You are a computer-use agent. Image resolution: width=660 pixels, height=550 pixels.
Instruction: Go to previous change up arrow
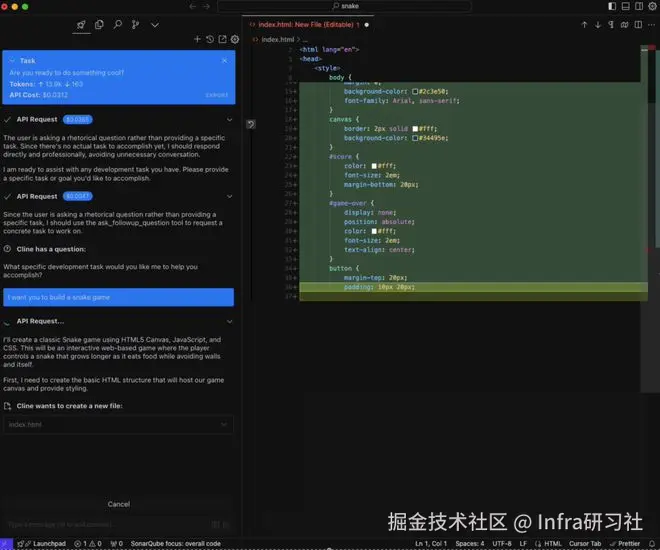tap(584, 25)
